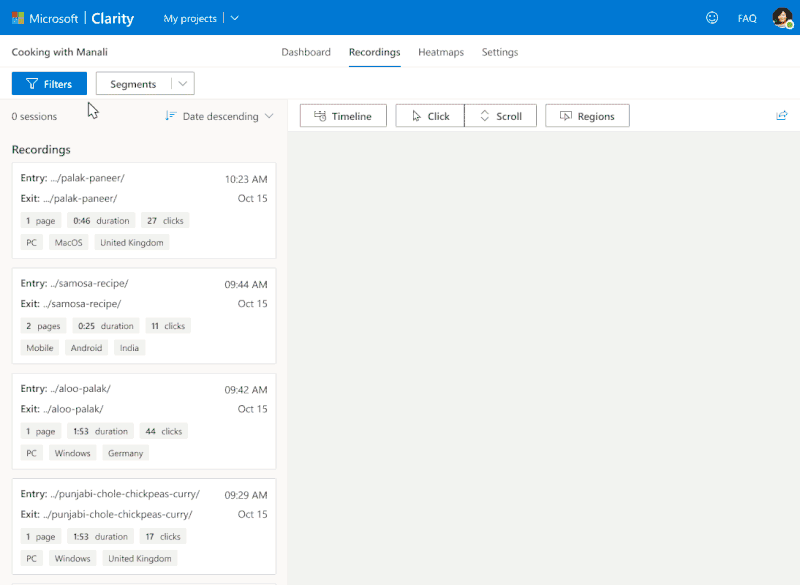
Task: Click the 17 clicks tag
Action: pos(163,537)
